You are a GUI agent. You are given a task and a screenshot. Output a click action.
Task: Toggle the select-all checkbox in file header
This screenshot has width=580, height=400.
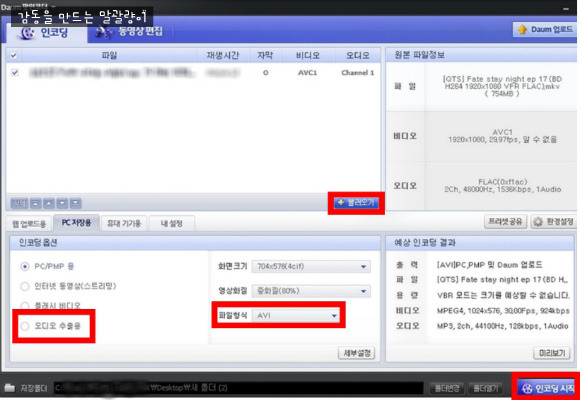pyautogui.click(x=14, y=56)
